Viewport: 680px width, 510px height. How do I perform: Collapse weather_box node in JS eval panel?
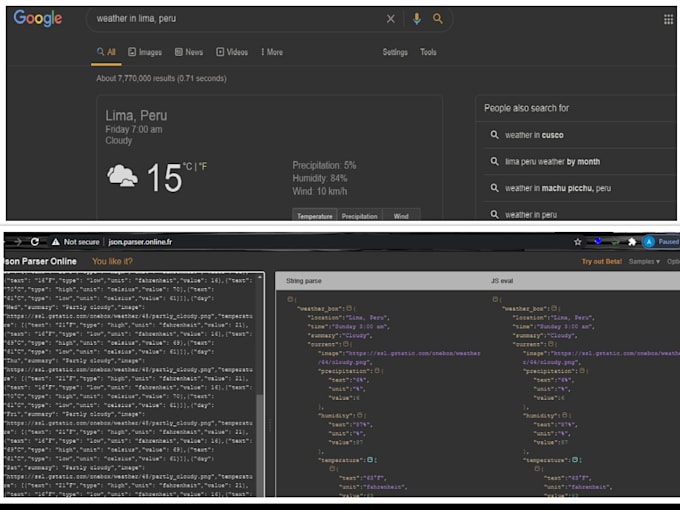click(x=554, y=308)
